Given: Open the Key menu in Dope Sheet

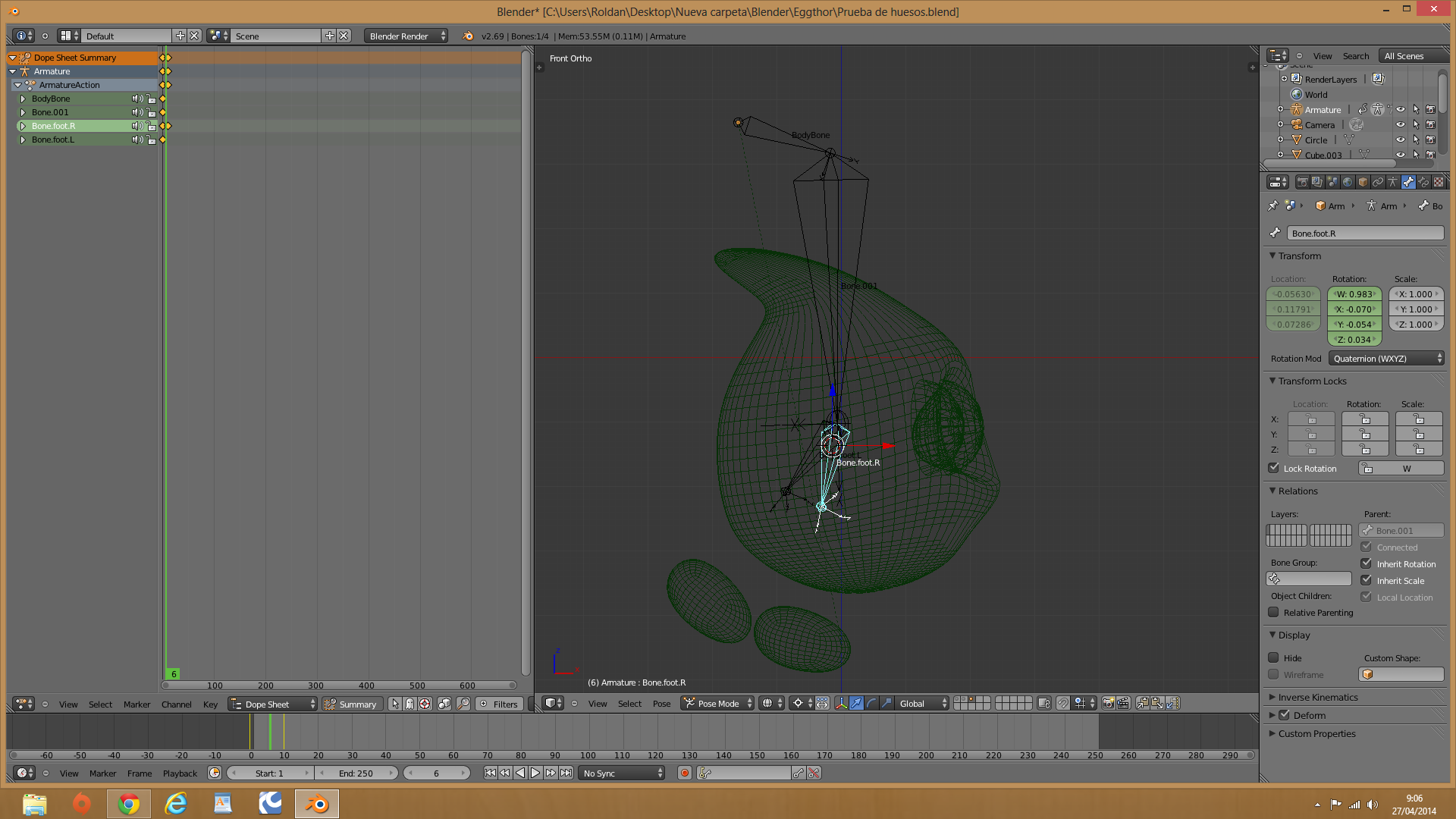Looking at the screenshot, I should [210, 704].
